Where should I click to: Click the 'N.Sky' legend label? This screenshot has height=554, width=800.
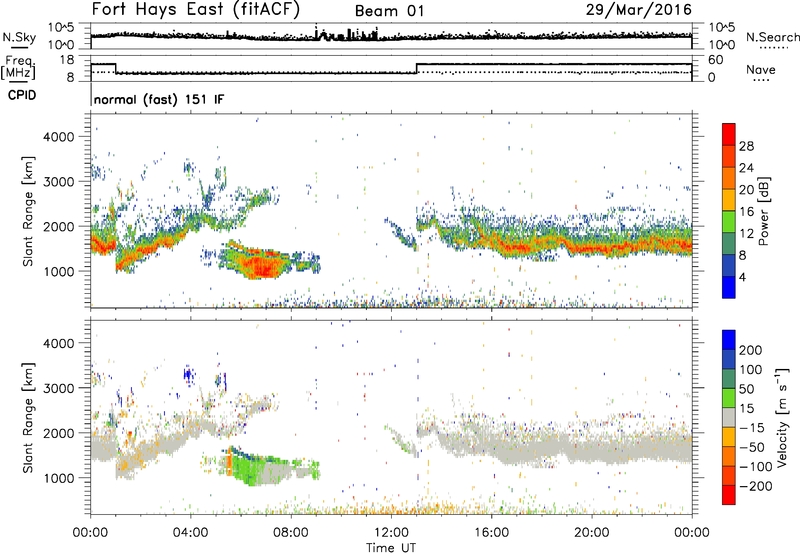[x=19, y=37]
